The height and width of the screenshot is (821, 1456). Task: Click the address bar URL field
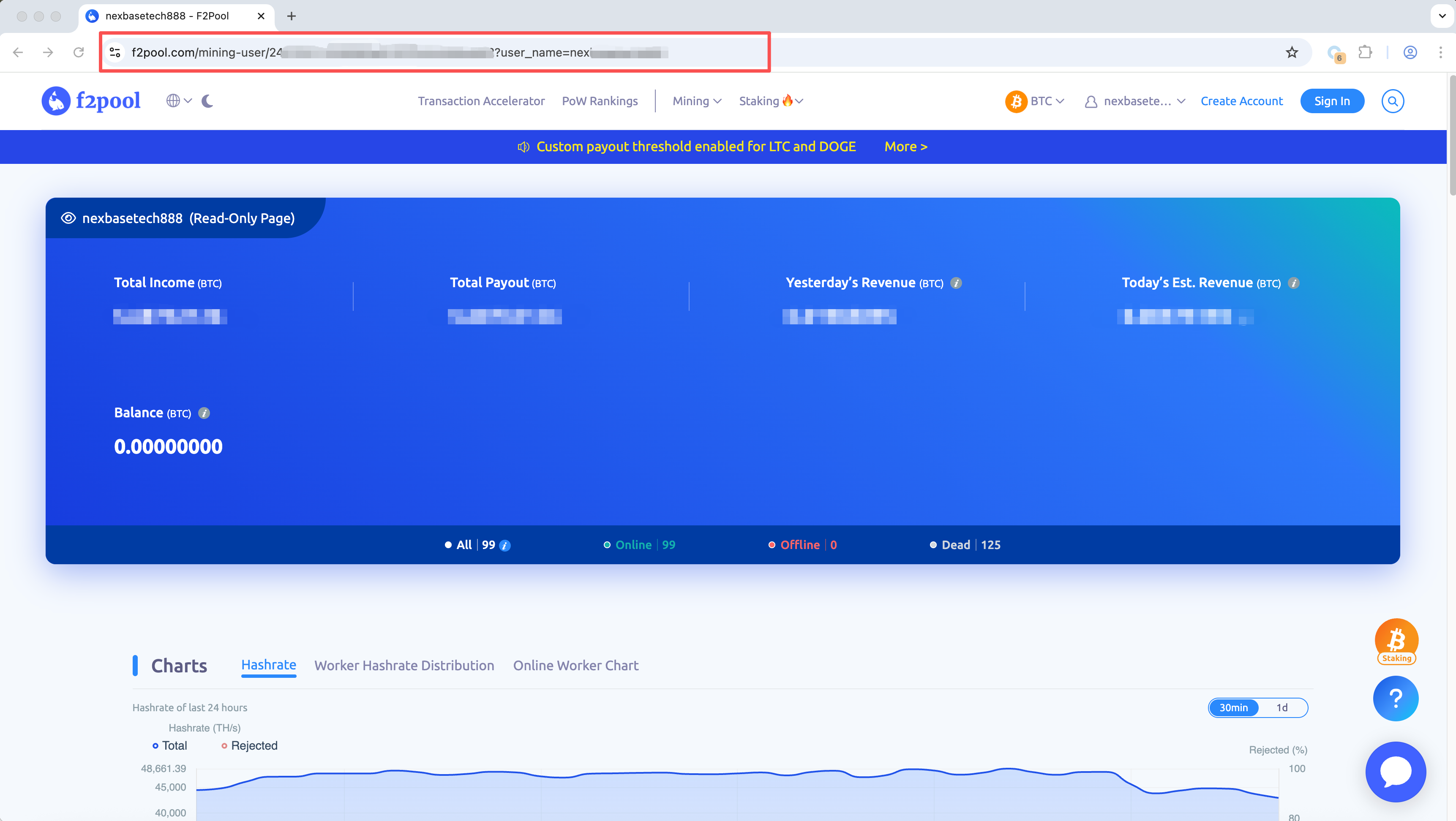pyautogui.click(x=395, y=52)
